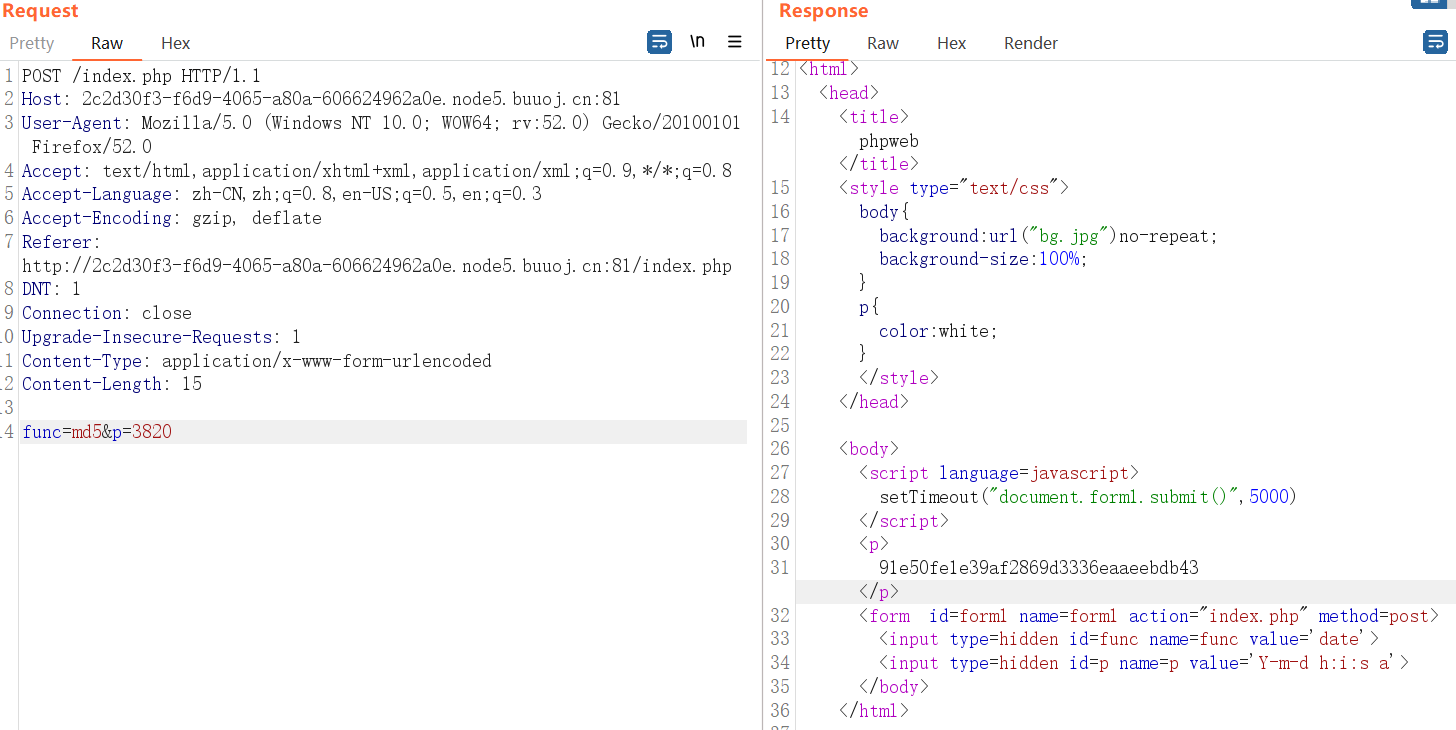The width and height of the screenshot is (1456, 730).
Task: Click the request body 'func=md5&p=3820'
Action: pos(97,432)
